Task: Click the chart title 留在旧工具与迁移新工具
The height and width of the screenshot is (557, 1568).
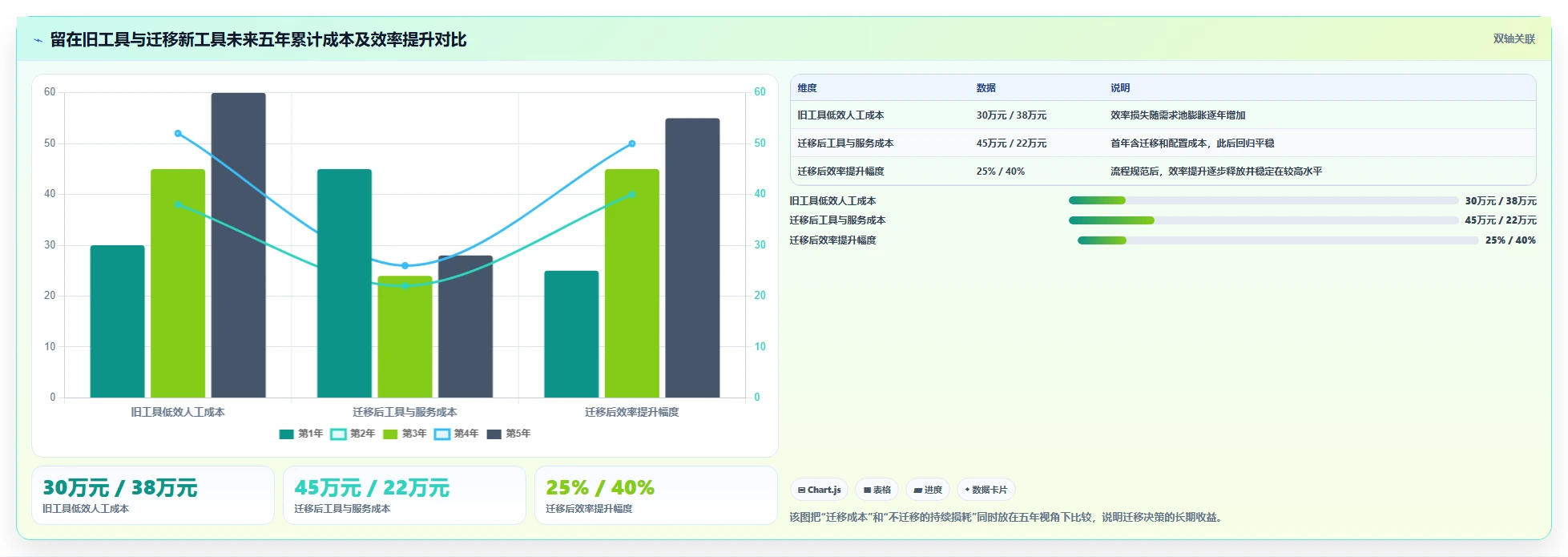Action: (258, 39)
